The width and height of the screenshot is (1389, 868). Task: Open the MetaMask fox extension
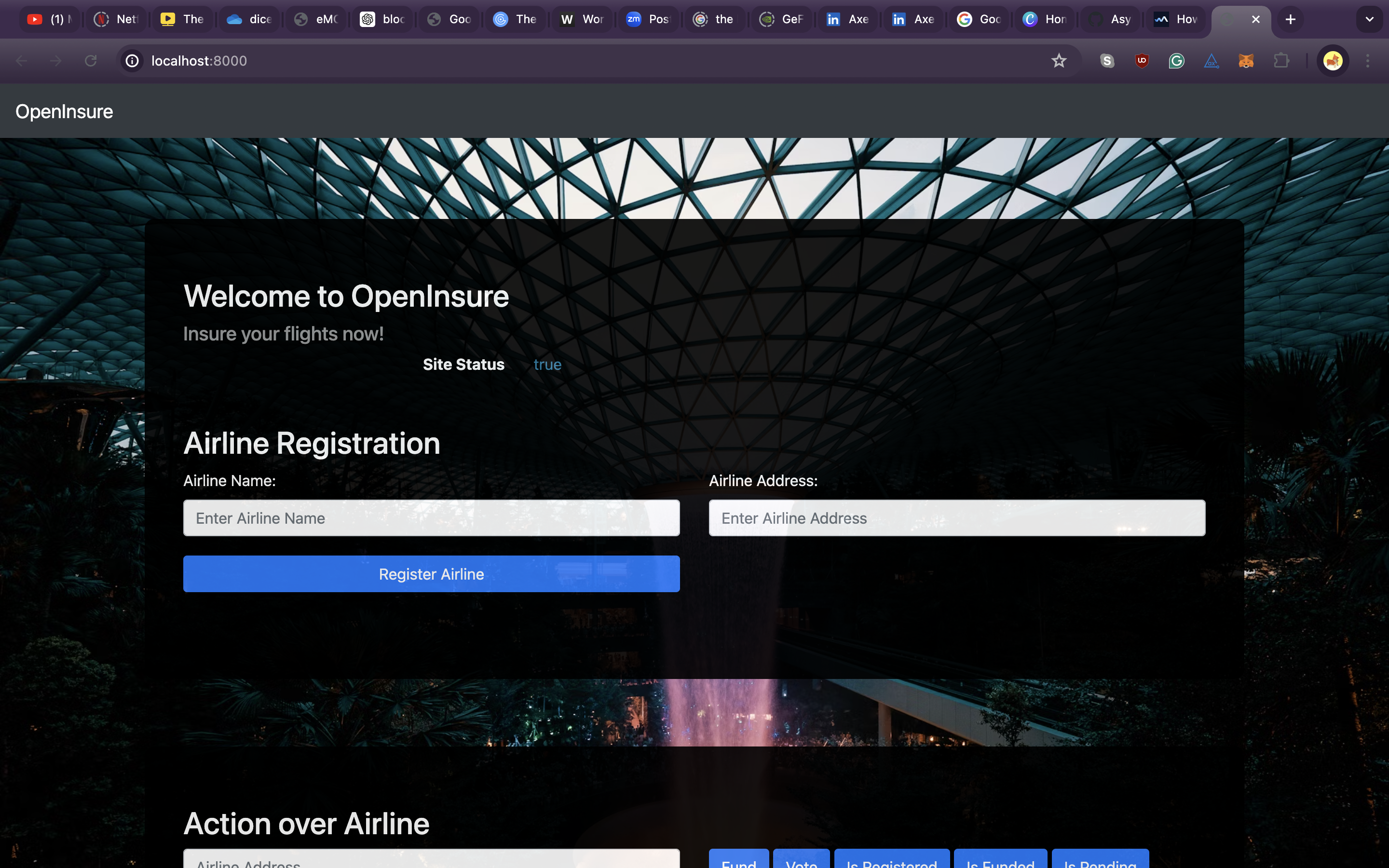coord(1245,61)
